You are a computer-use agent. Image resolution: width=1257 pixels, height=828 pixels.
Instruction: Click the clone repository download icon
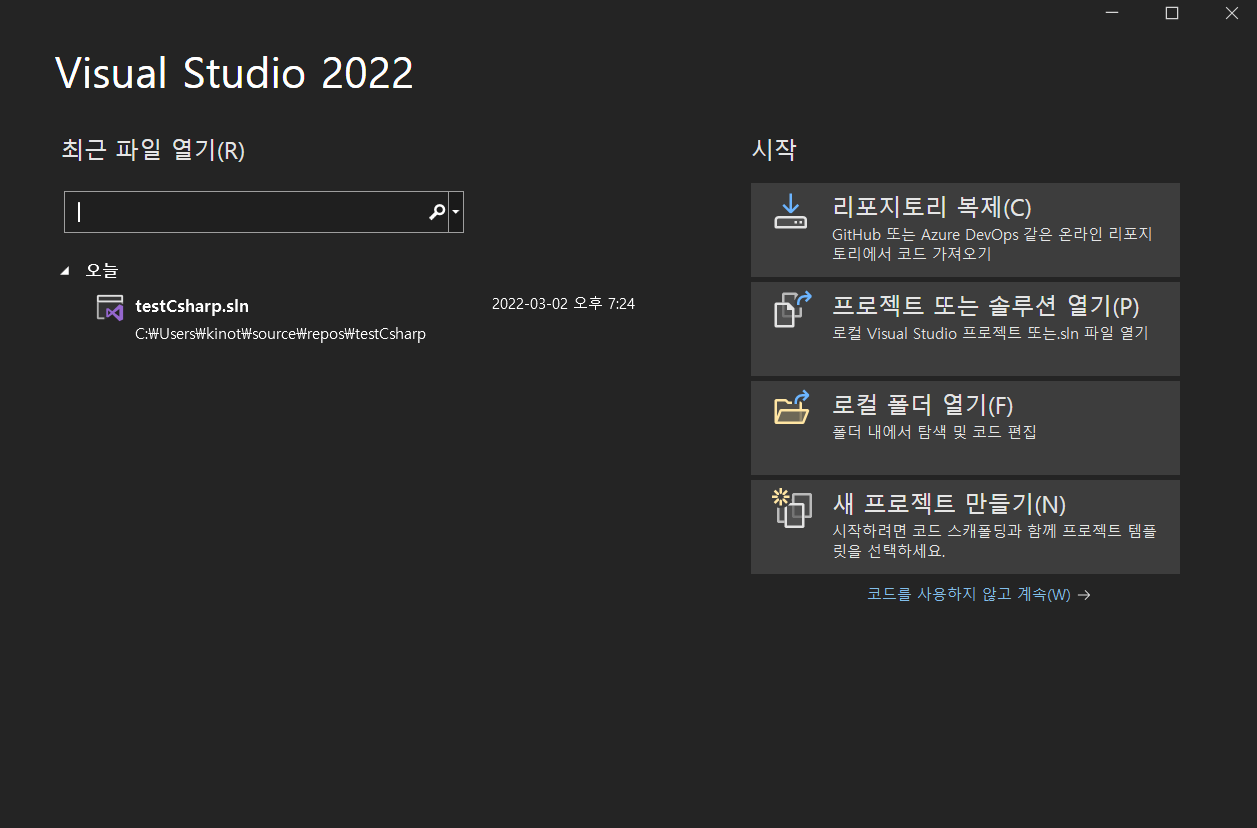point(790,212)
